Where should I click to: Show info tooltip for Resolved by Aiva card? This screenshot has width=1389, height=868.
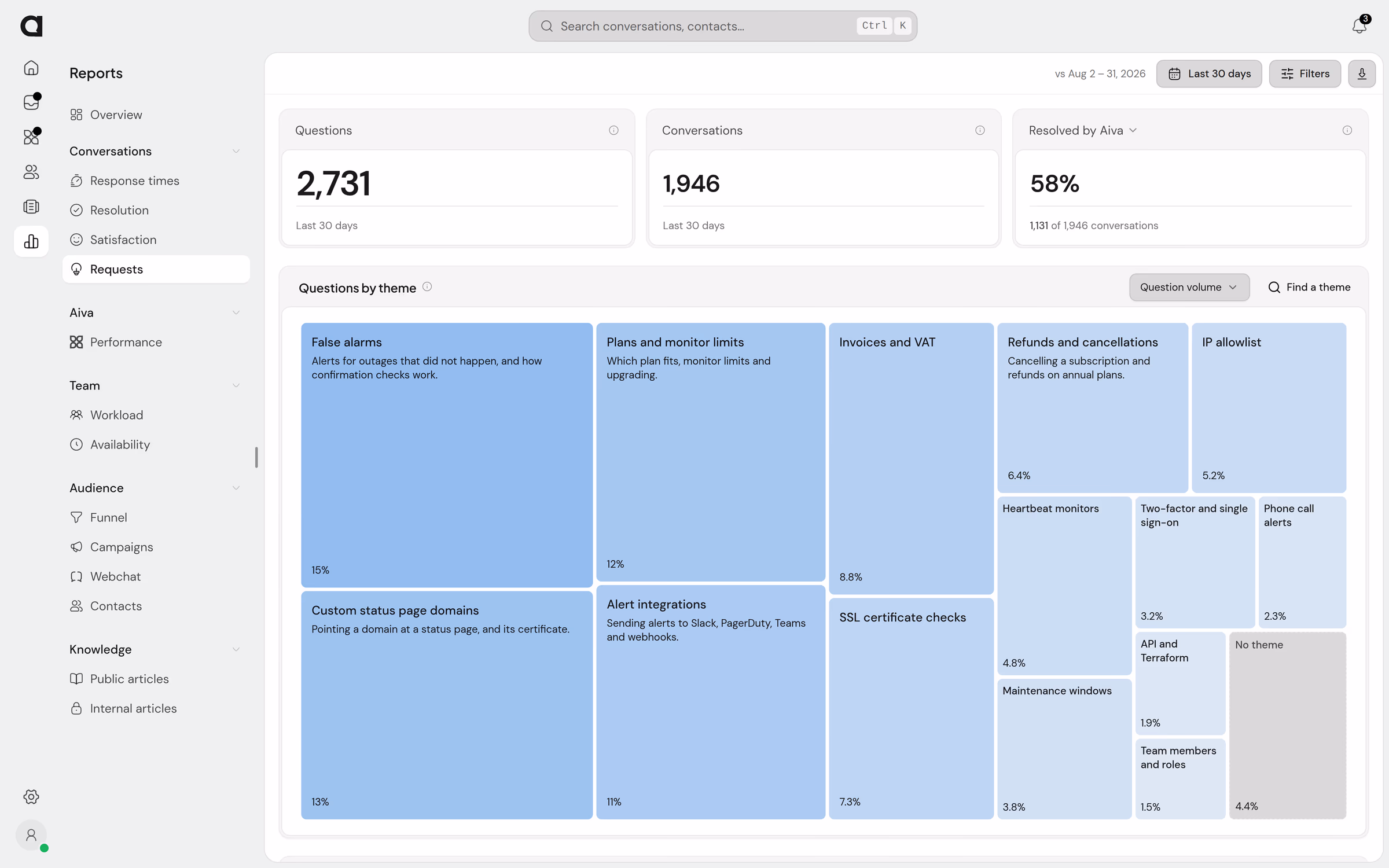point(1347,130)
